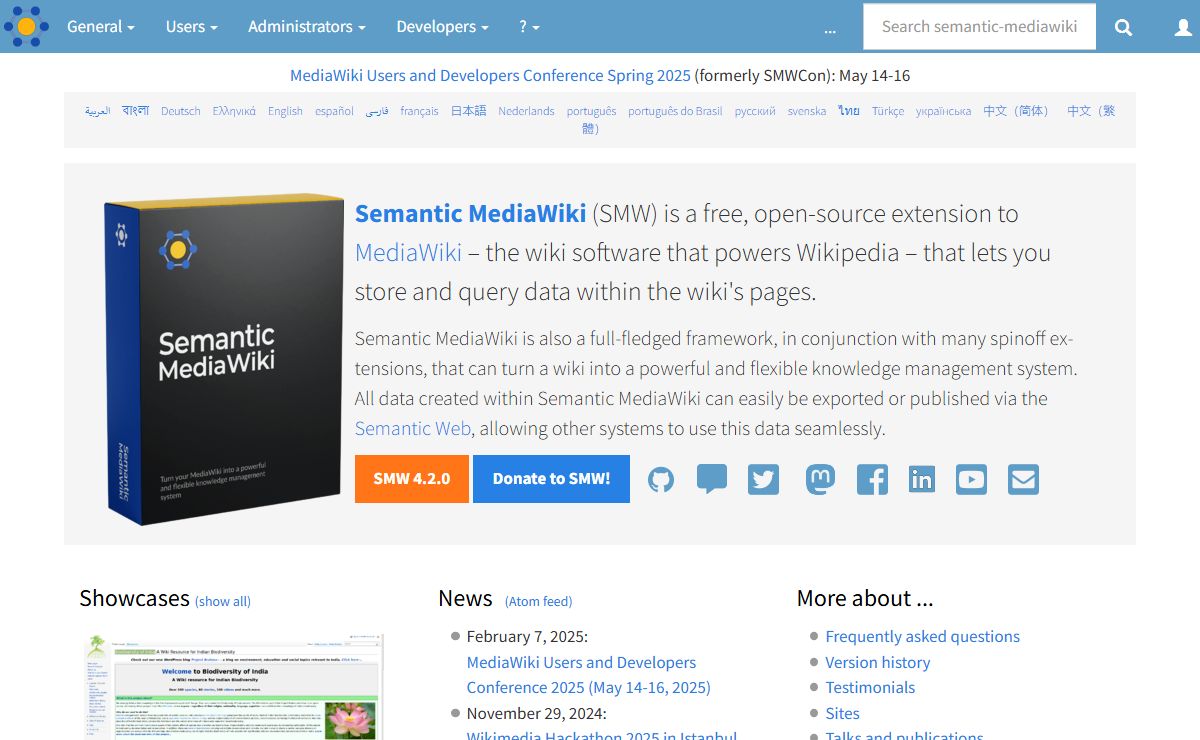The image size is (1200, 740).
Task: Open the user account icon menu
Action: [x=1183, y=27]
